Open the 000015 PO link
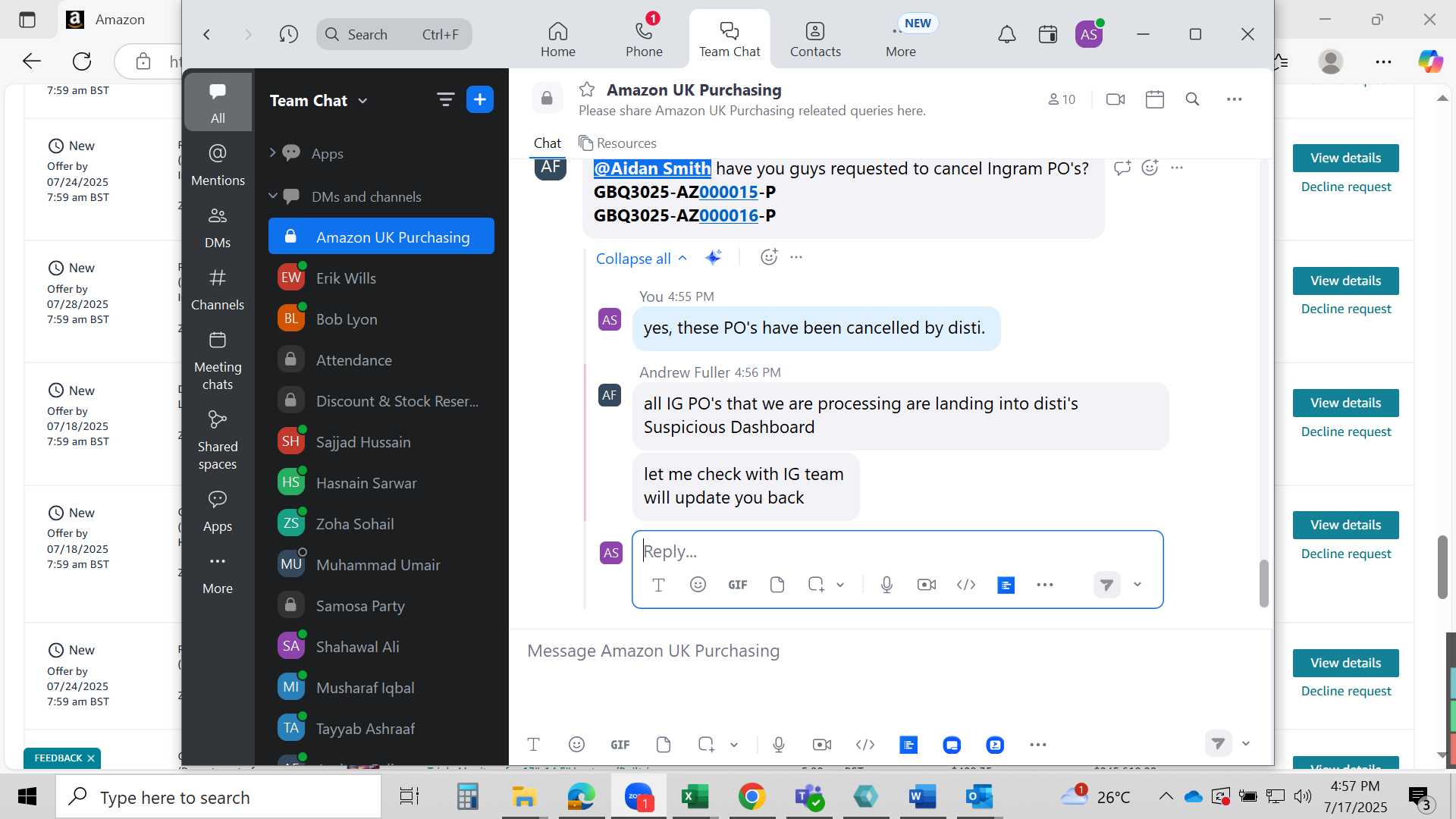 click(x=729, y=192)
